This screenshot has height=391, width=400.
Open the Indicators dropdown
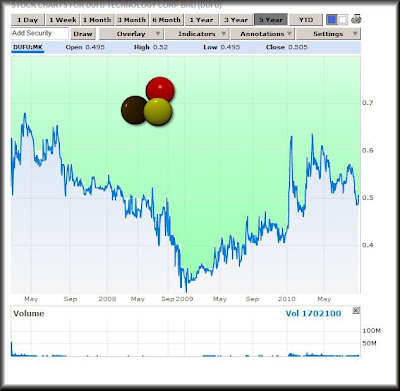[x=197, y=34]
